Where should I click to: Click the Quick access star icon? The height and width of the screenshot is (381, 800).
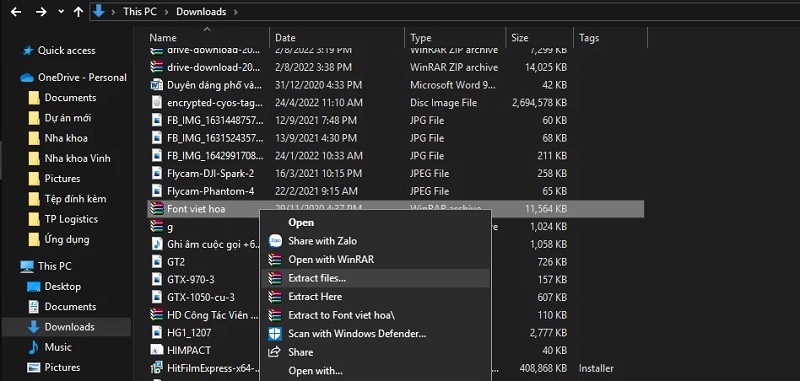click(x=28, y=50)
